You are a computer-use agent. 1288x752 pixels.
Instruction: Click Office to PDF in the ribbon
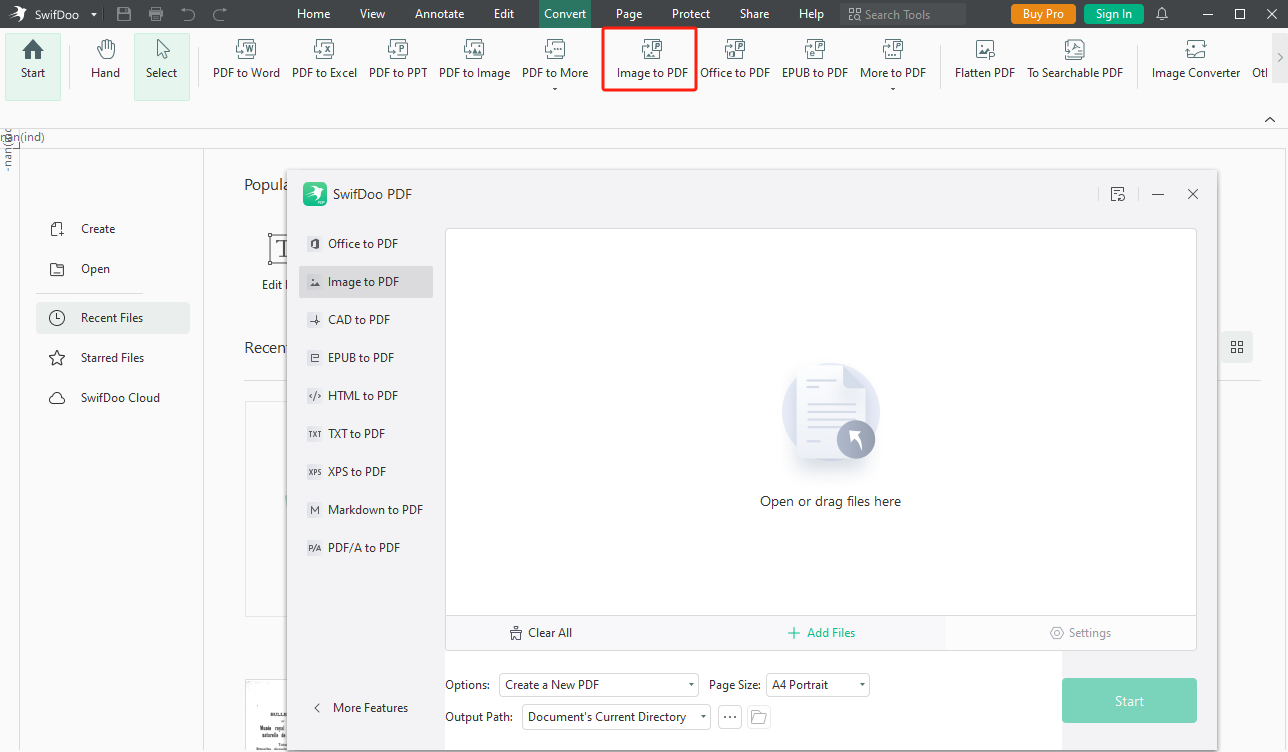735,60
